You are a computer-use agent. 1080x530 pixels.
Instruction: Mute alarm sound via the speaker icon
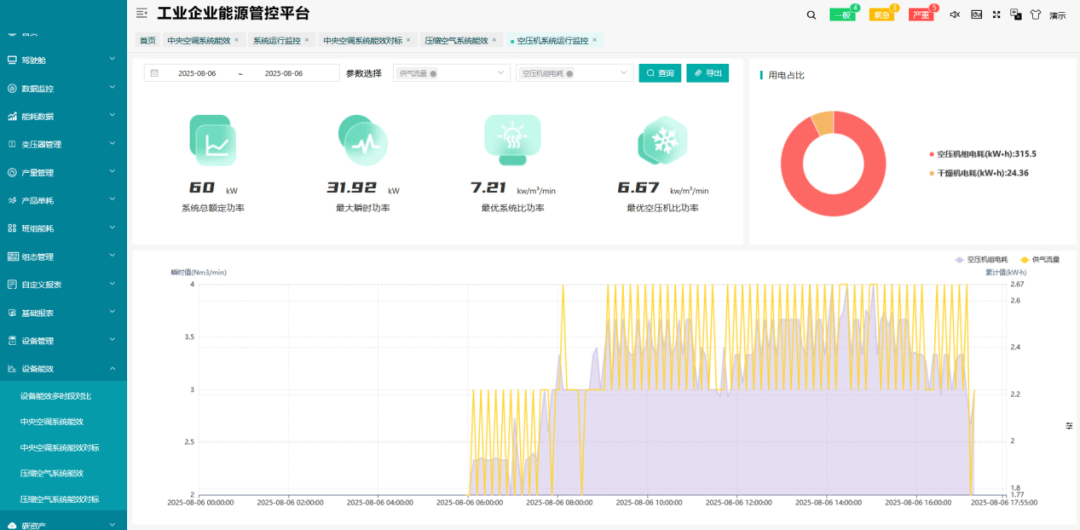click(x=954, y=15)
